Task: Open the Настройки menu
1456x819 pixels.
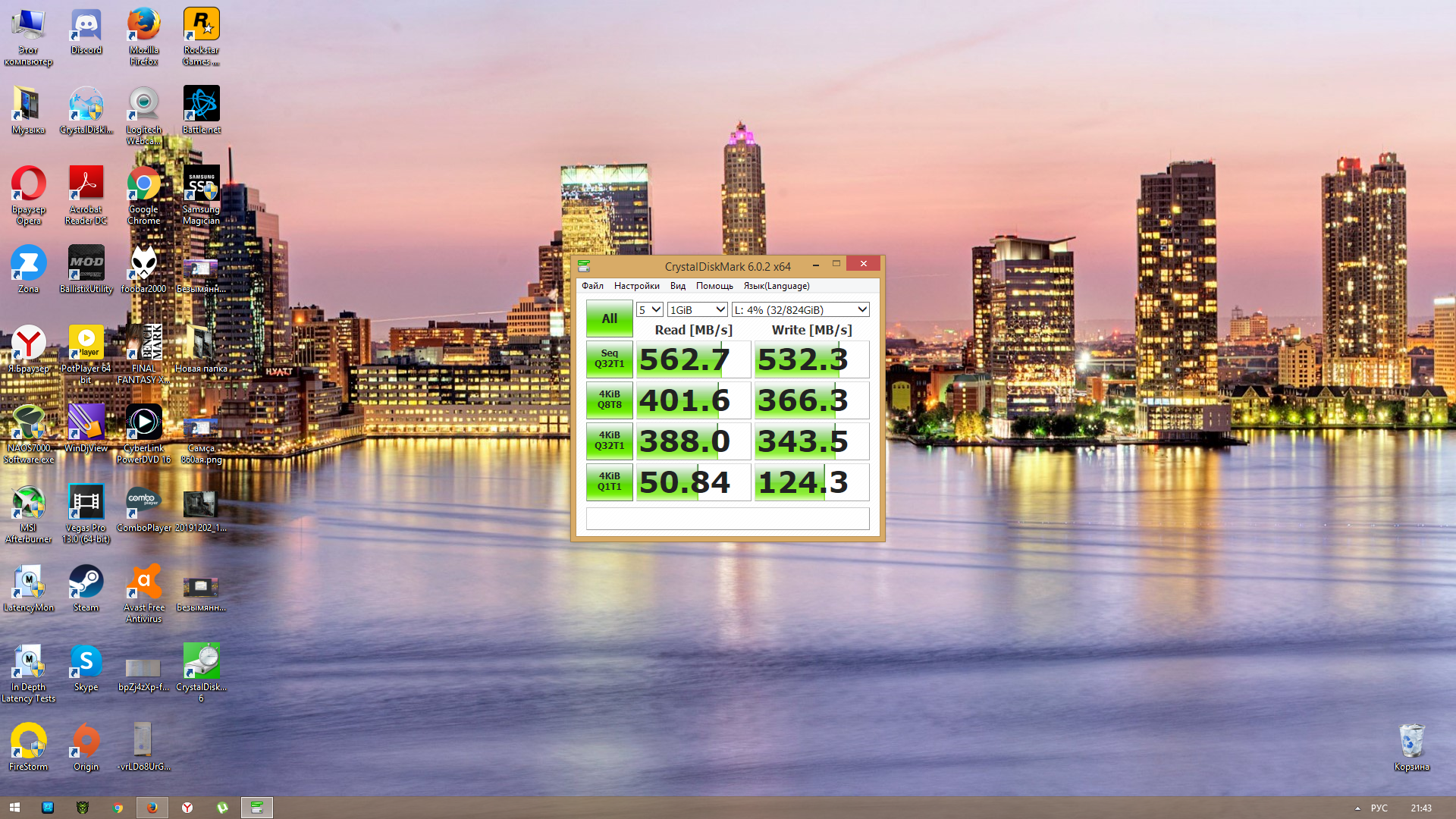Action: 636,286
